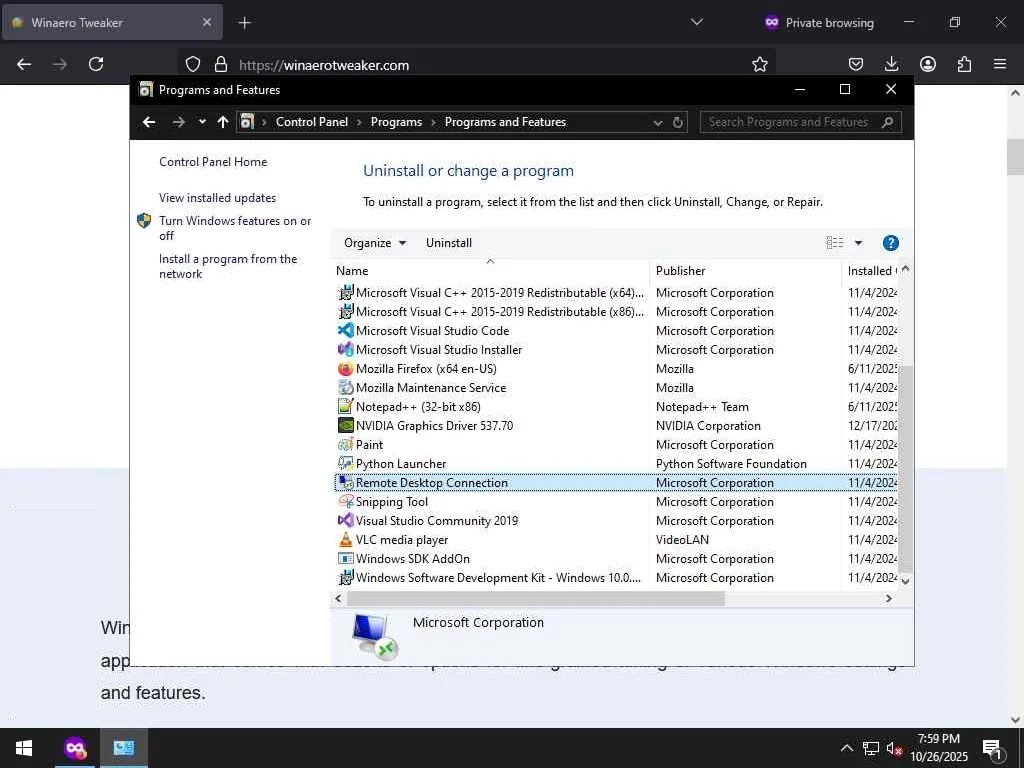Click Control Panel breadcrumb segment

click(312, 122)
